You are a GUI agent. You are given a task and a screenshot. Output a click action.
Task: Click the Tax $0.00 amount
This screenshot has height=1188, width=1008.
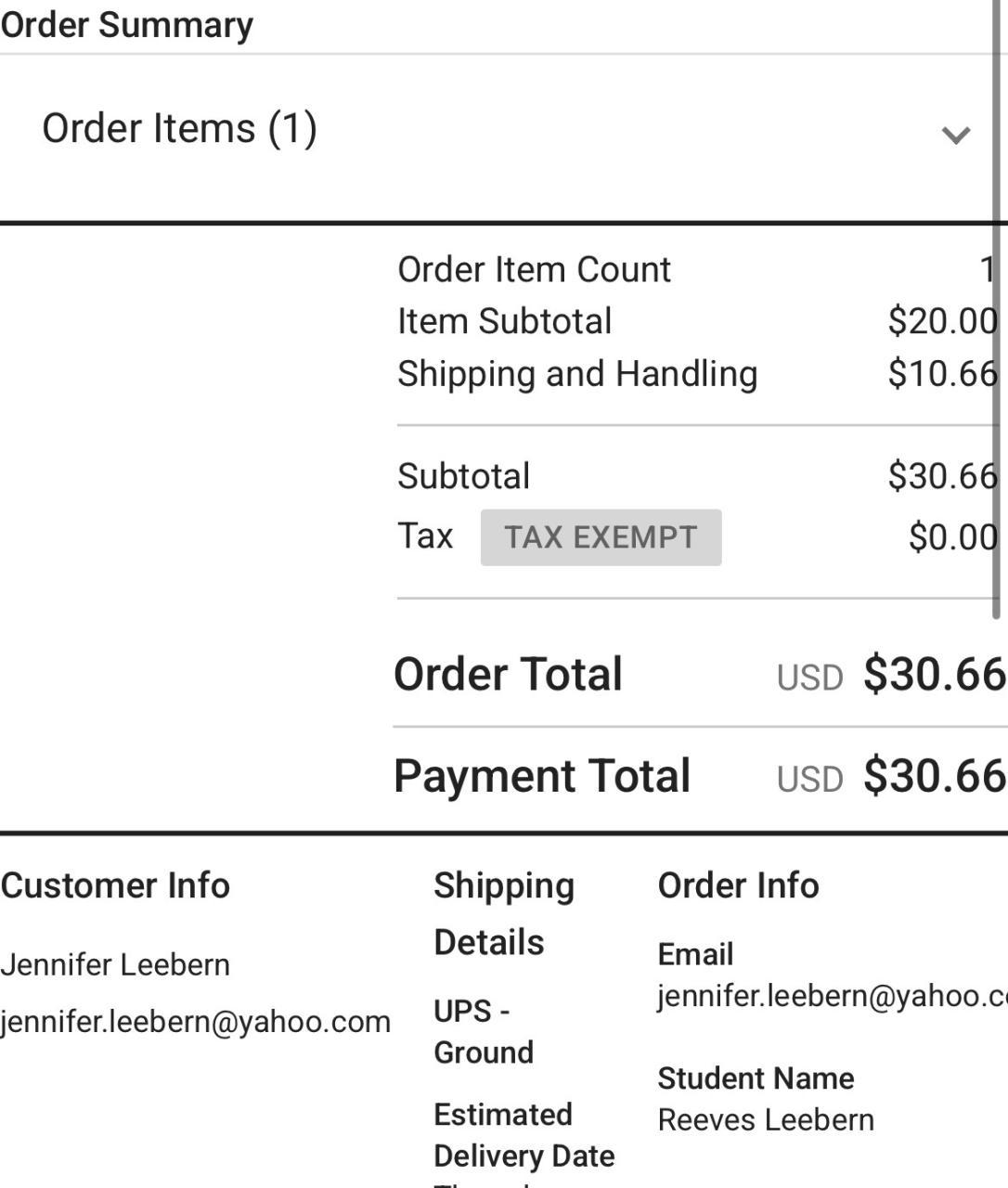(x=952, y=537)
